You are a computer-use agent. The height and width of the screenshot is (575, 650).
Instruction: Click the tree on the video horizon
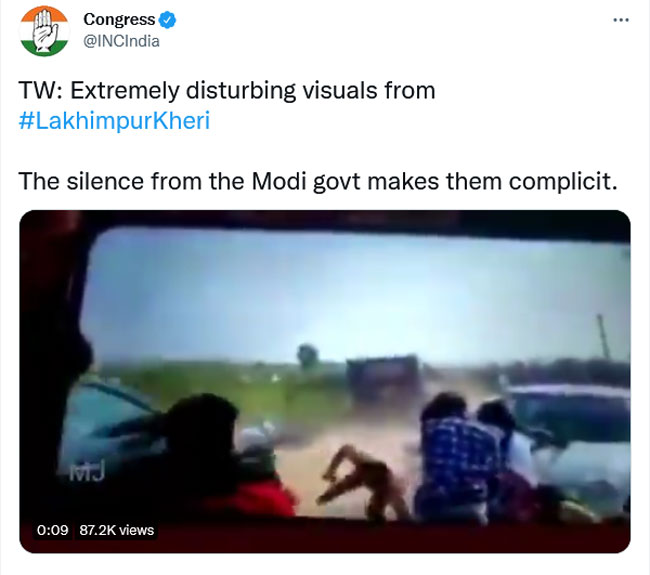308,354
